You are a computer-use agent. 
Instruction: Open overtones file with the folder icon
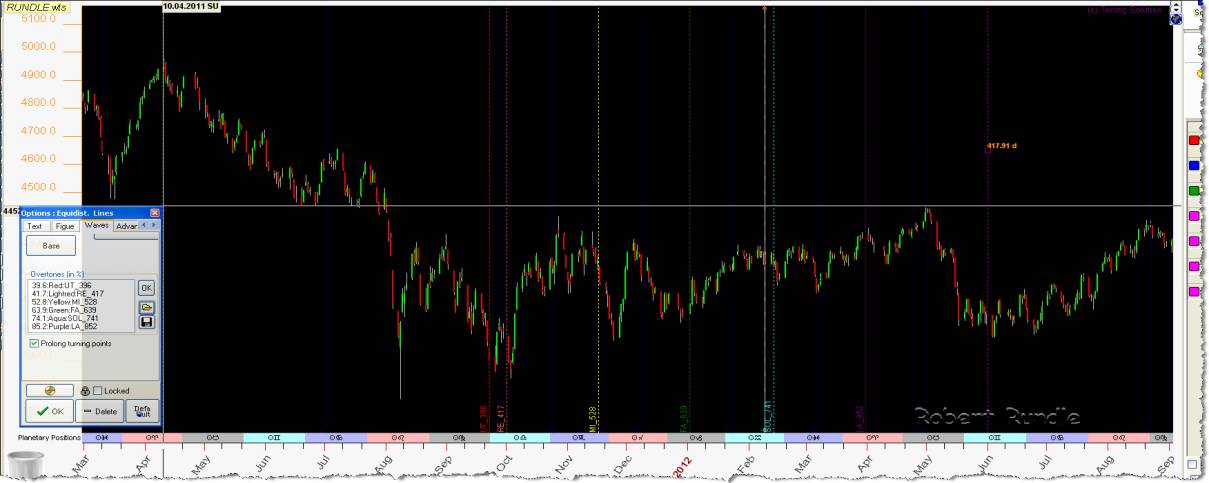coord(146,306)
